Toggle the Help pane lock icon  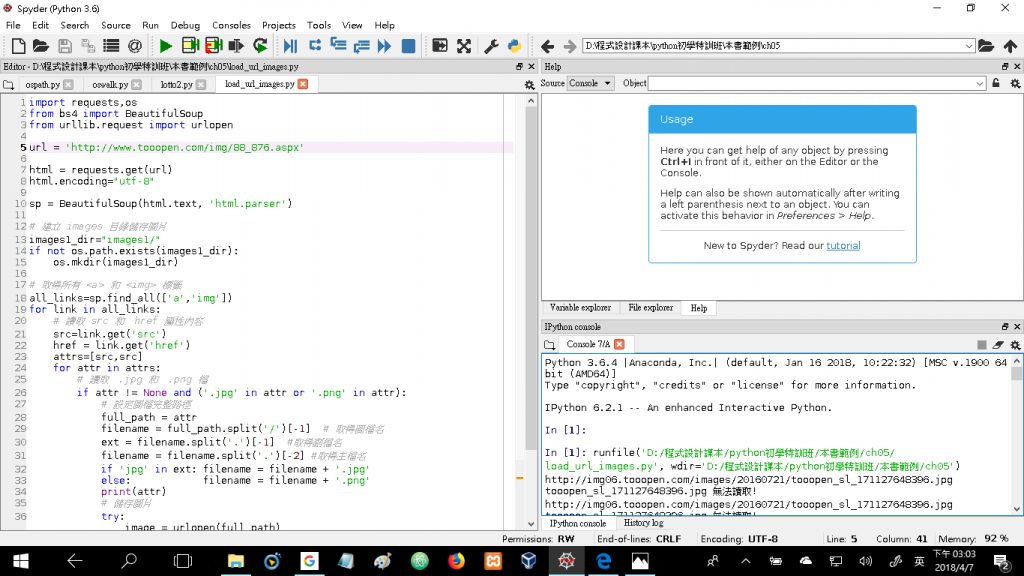tap(995, 84)
